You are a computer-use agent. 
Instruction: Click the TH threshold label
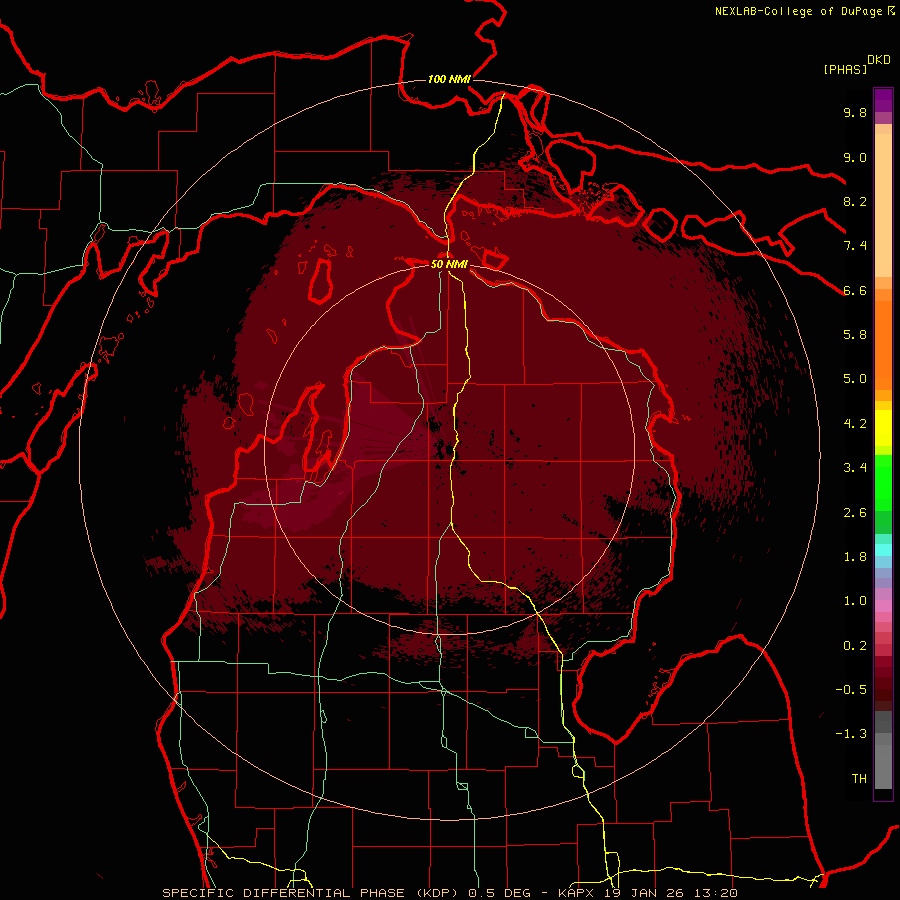[859, 779]
